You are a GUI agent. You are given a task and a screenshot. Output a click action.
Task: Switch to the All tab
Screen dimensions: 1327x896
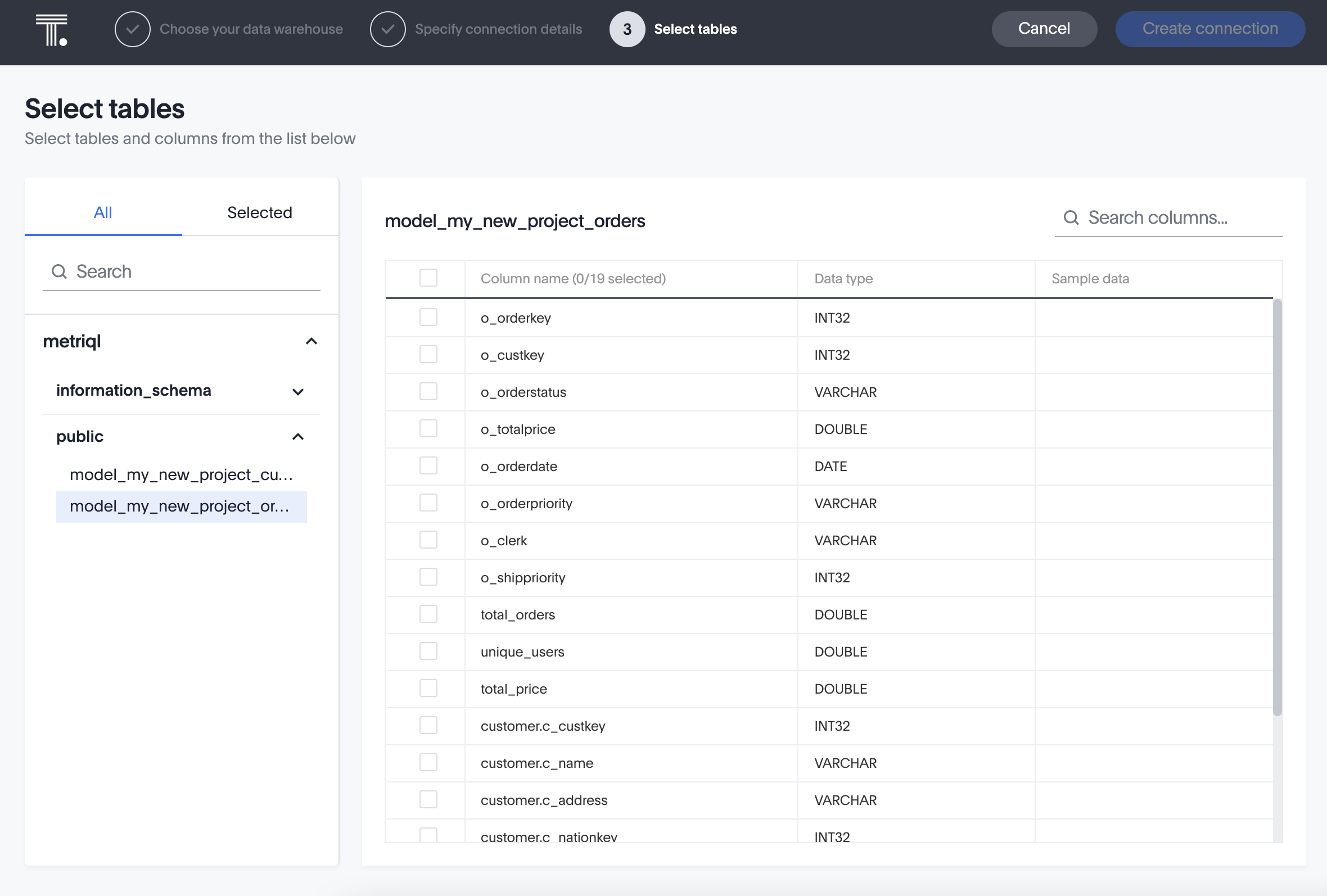[x=103, y=212]
